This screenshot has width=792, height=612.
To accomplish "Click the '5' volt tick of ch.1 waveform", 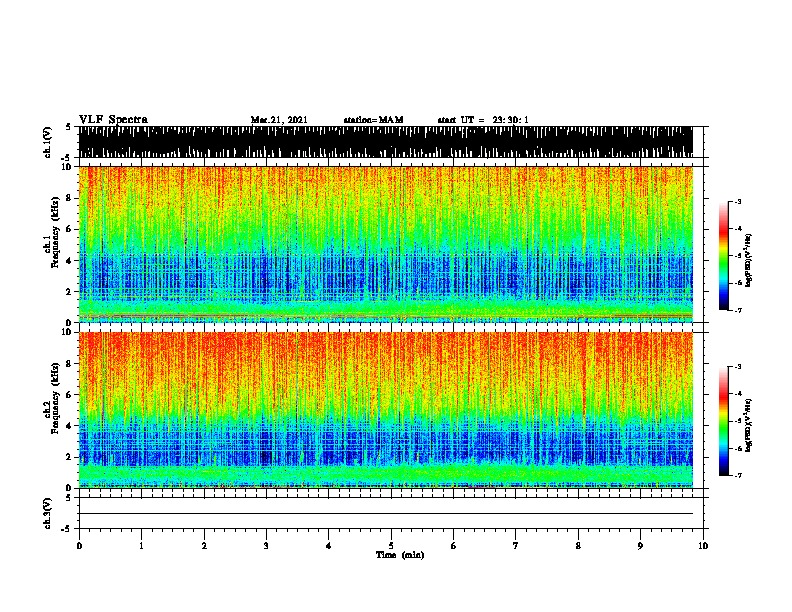I will [x=68, y=127].
